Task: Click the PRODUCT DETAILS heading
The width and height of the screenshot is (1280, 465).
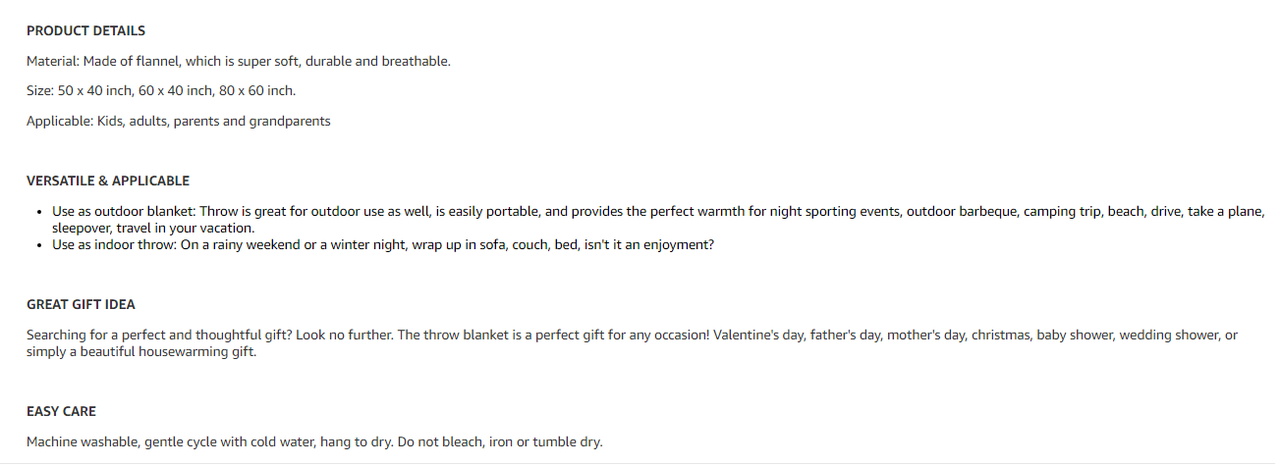Action: 86,31
